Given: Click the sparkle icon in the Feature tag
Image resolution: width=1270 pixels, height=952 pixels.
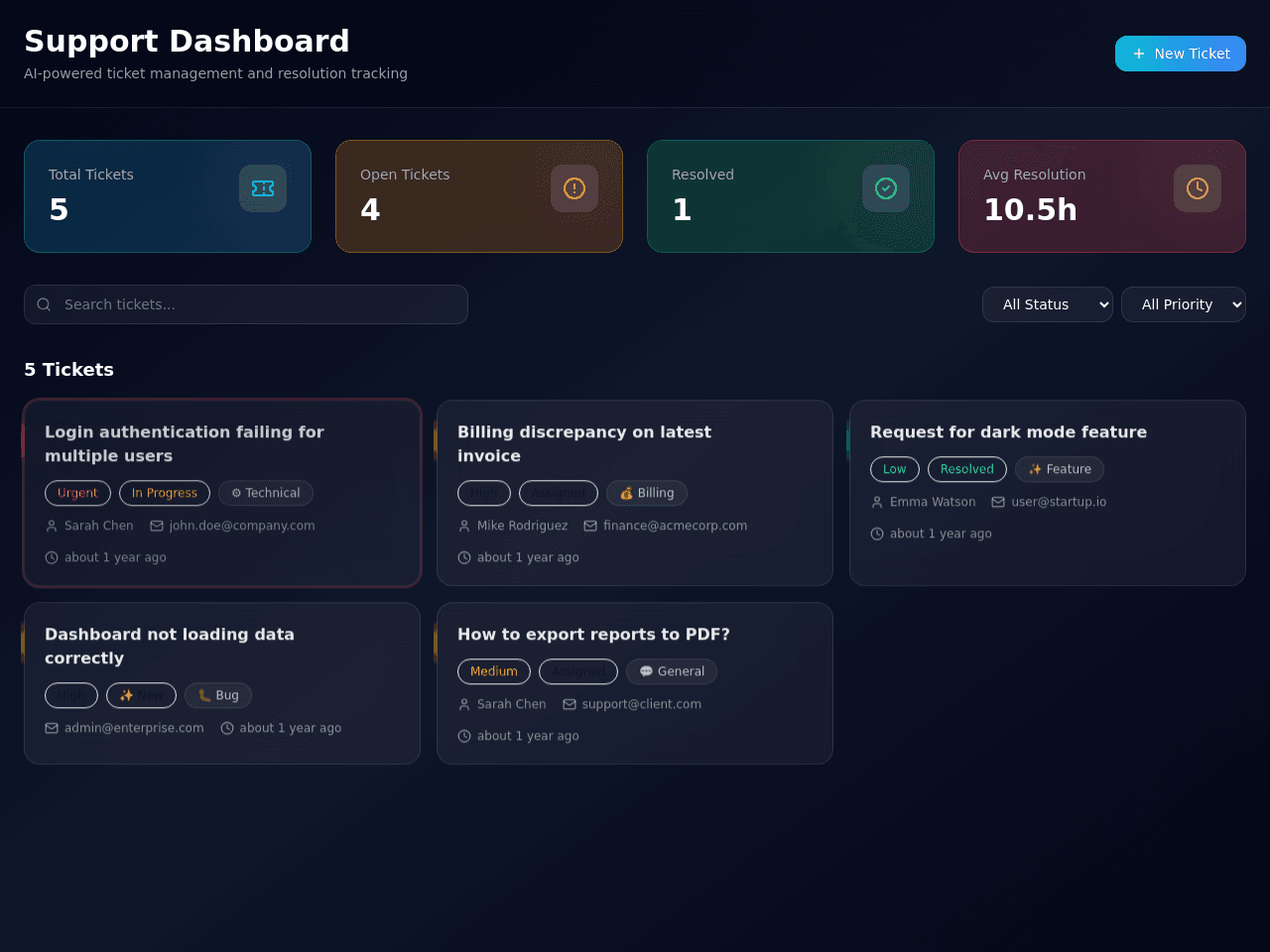Looking at the screenshot, I should pos(1035,469).
